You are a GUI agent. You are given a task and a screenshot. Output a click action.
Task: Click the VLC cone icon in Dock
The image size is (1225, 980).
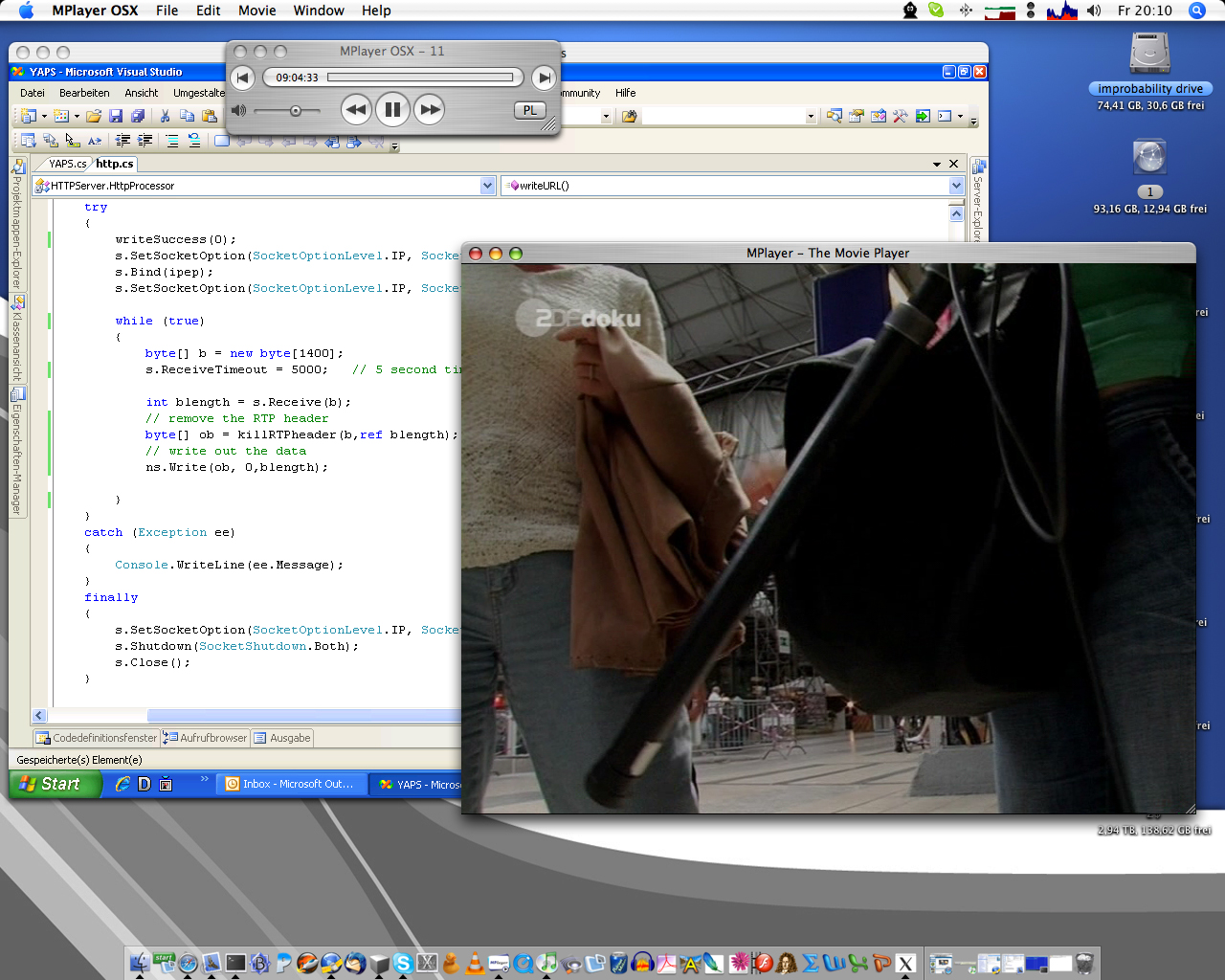tap(475, 963)
